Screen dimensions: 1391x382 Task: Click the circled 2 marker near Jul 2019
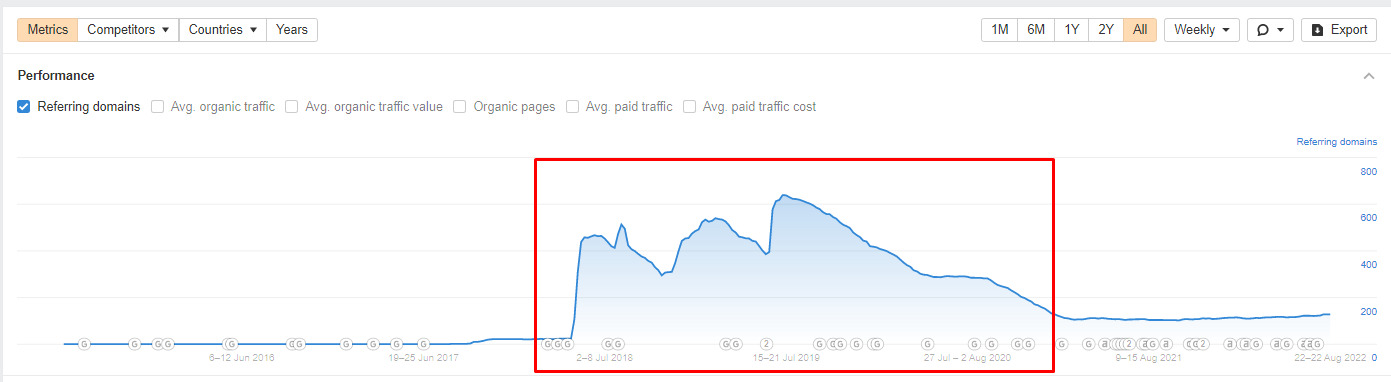click(767, 344)
